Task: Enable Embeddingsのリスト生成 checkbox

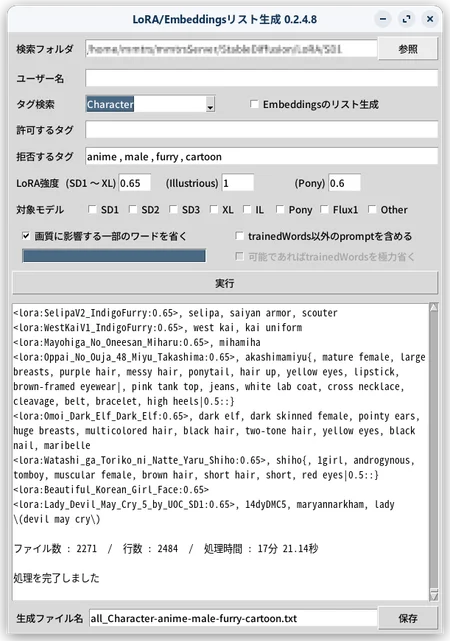Action: pyautogui.click(x=254, y=104)
